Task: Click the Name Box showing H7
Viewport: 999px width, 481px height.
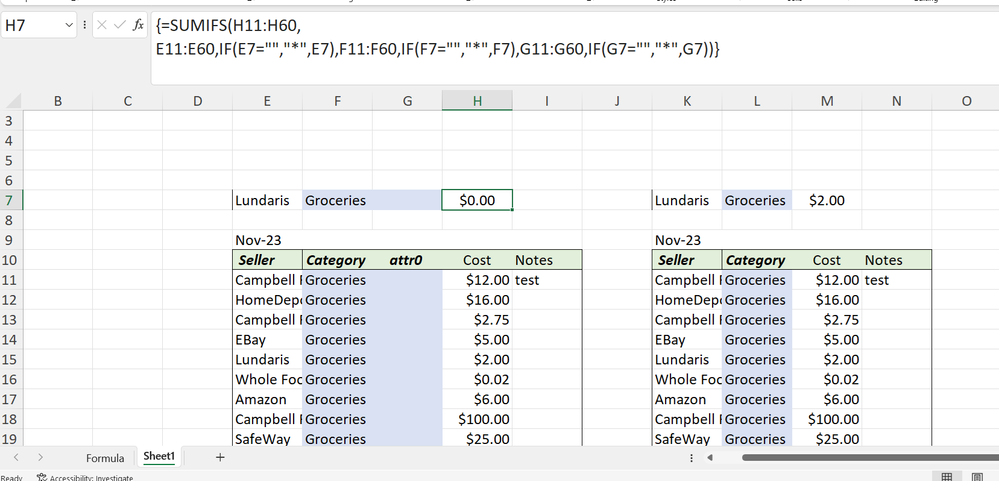Action: coord(33,25)
